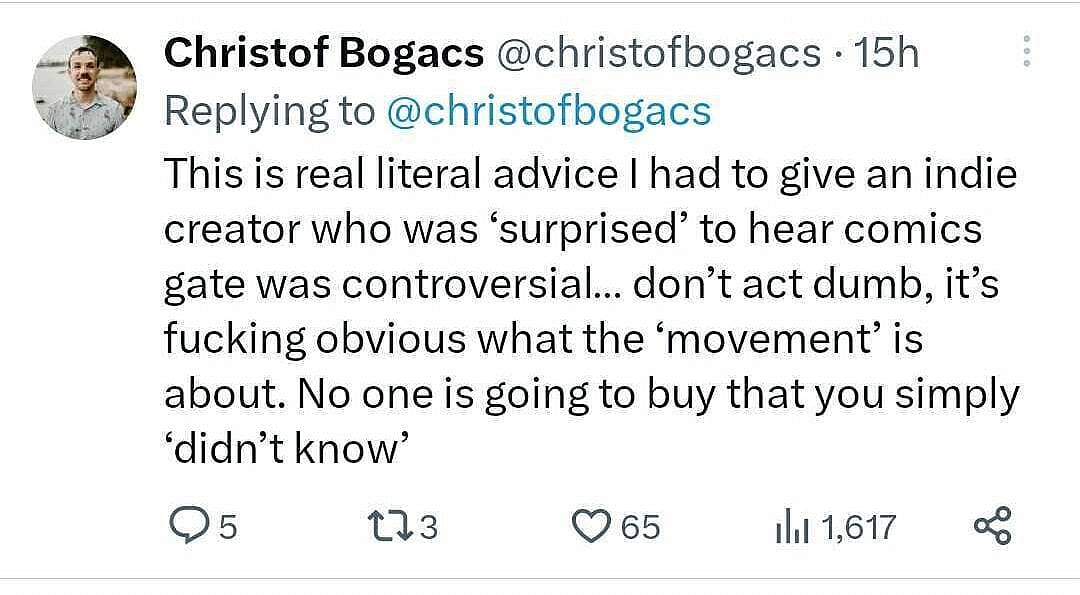
Task: Open view analytics bar chart icon
Action: (793, 525)
